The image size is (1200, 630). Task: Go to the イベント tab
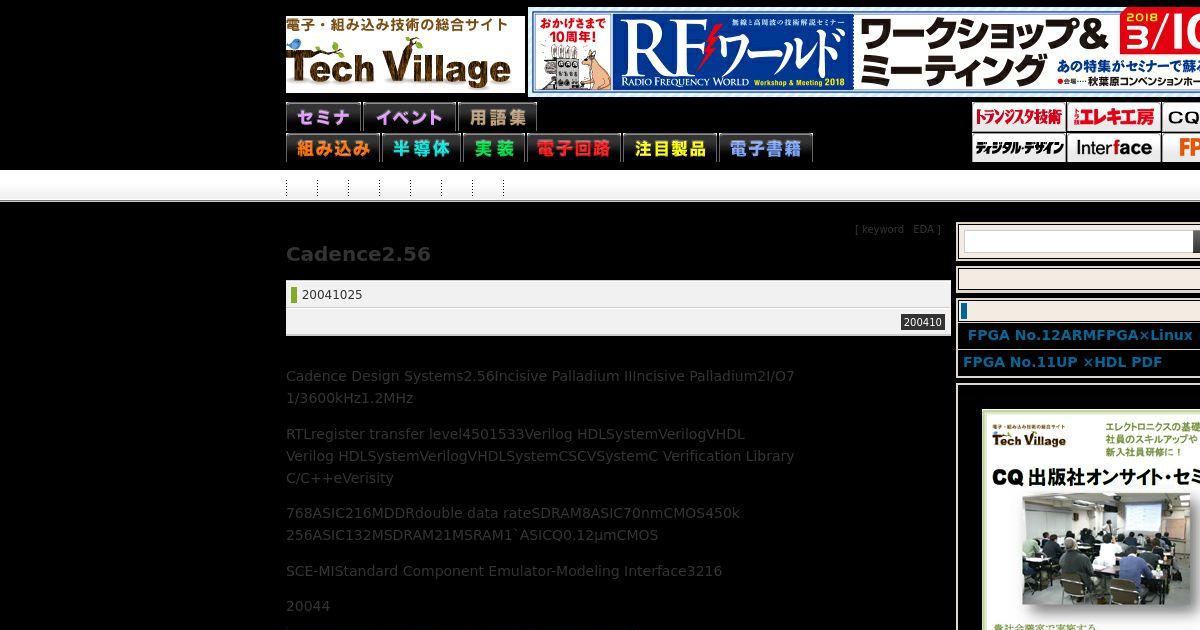click(x=409, y=117)
